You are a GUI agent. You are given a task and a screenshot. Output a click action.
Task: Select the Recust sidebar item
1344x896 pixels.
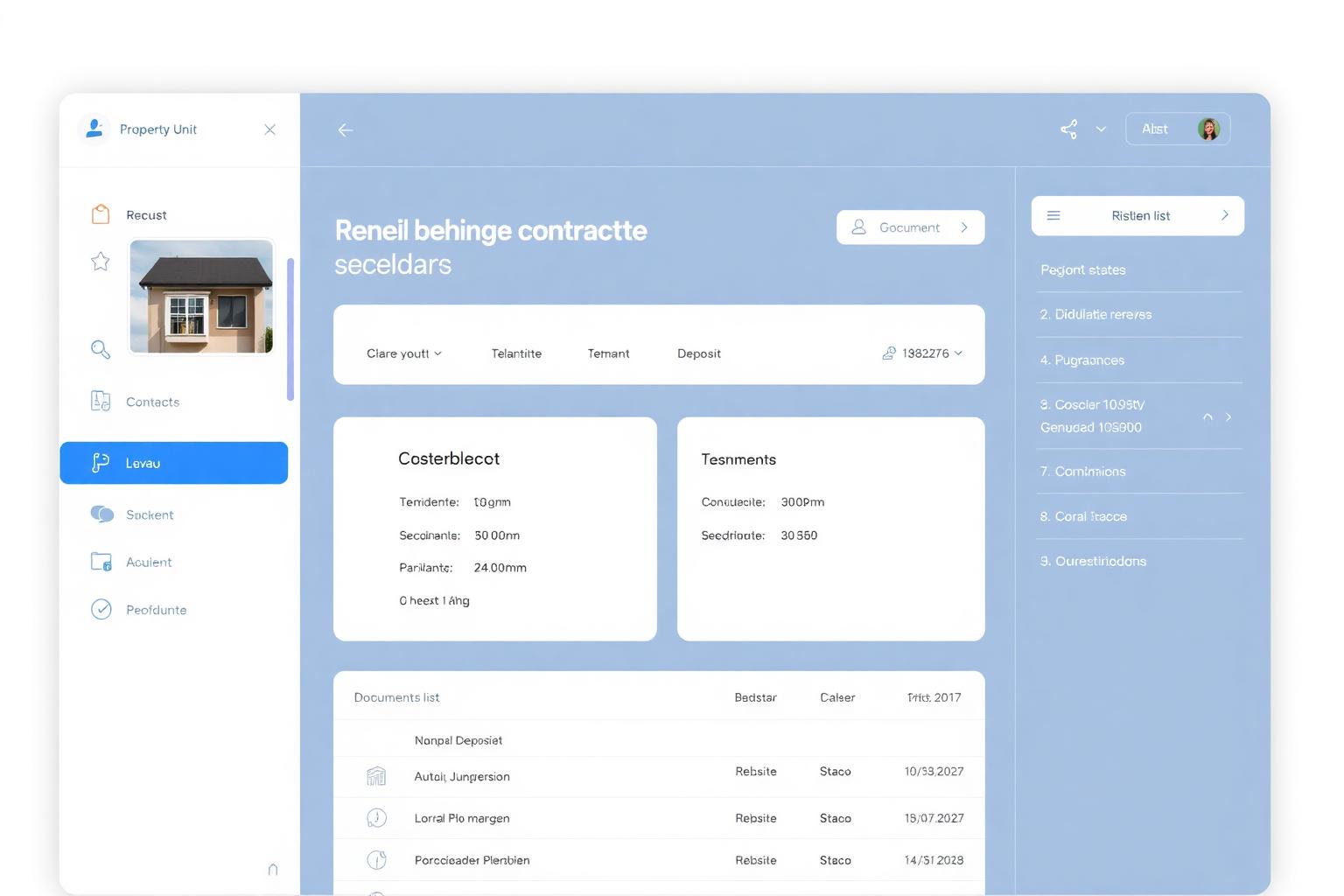(x=146, y=215)
